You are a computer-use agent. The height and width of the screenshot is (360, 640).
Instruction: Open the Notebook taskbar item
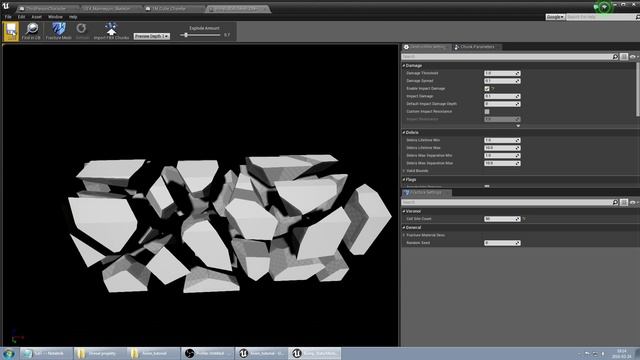point(46,353)
